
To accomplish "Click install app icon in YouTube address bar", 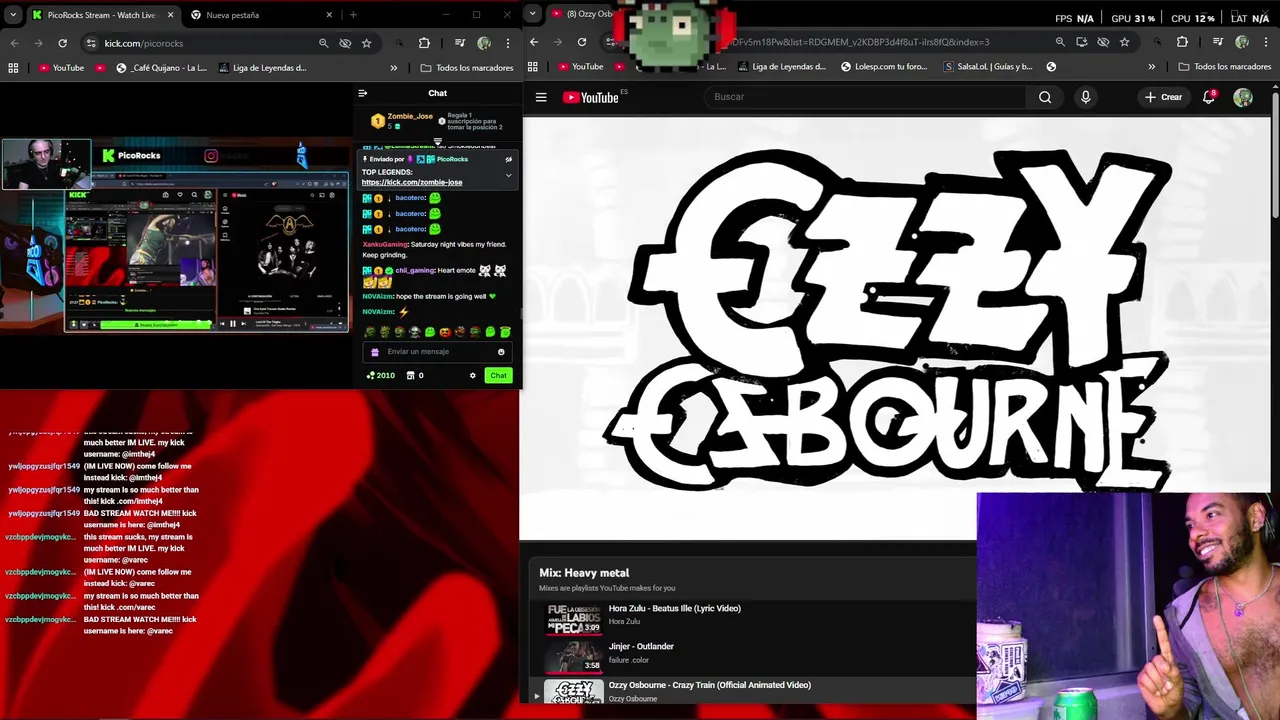I will click(x=1082, y=42).
